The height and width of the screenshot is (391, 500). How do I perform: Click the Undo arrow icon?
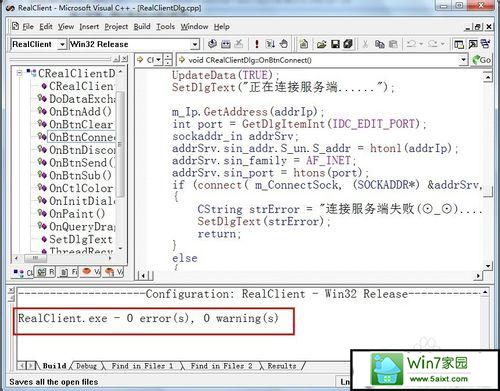[x=411, y=44]
